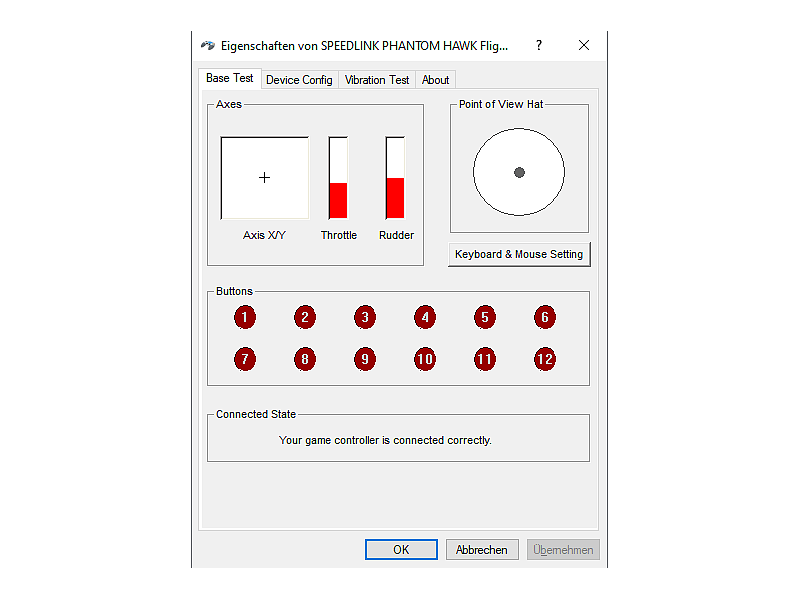Open Keyboard & Mouse Setting
Image resolution: width=800 pixels, height=600 pixels.
coord(519,254)
